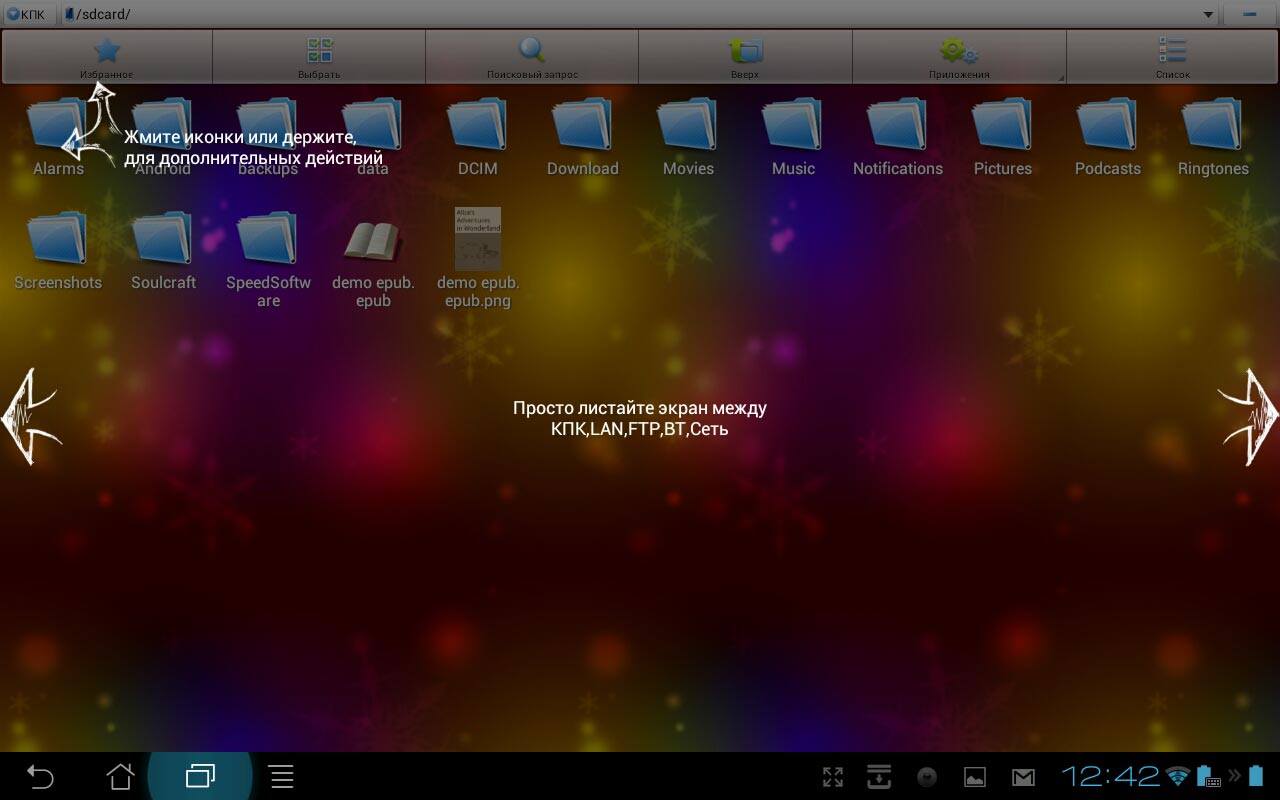Click the /sdcard/ path field

pos(600,14)
